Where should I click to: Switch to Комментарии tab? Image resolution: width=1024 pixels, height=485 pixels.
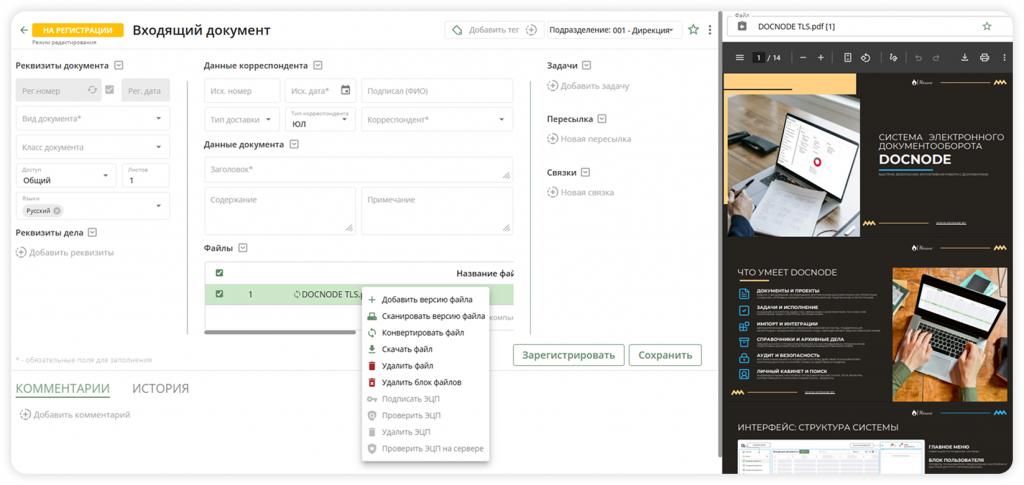[63, 388]
